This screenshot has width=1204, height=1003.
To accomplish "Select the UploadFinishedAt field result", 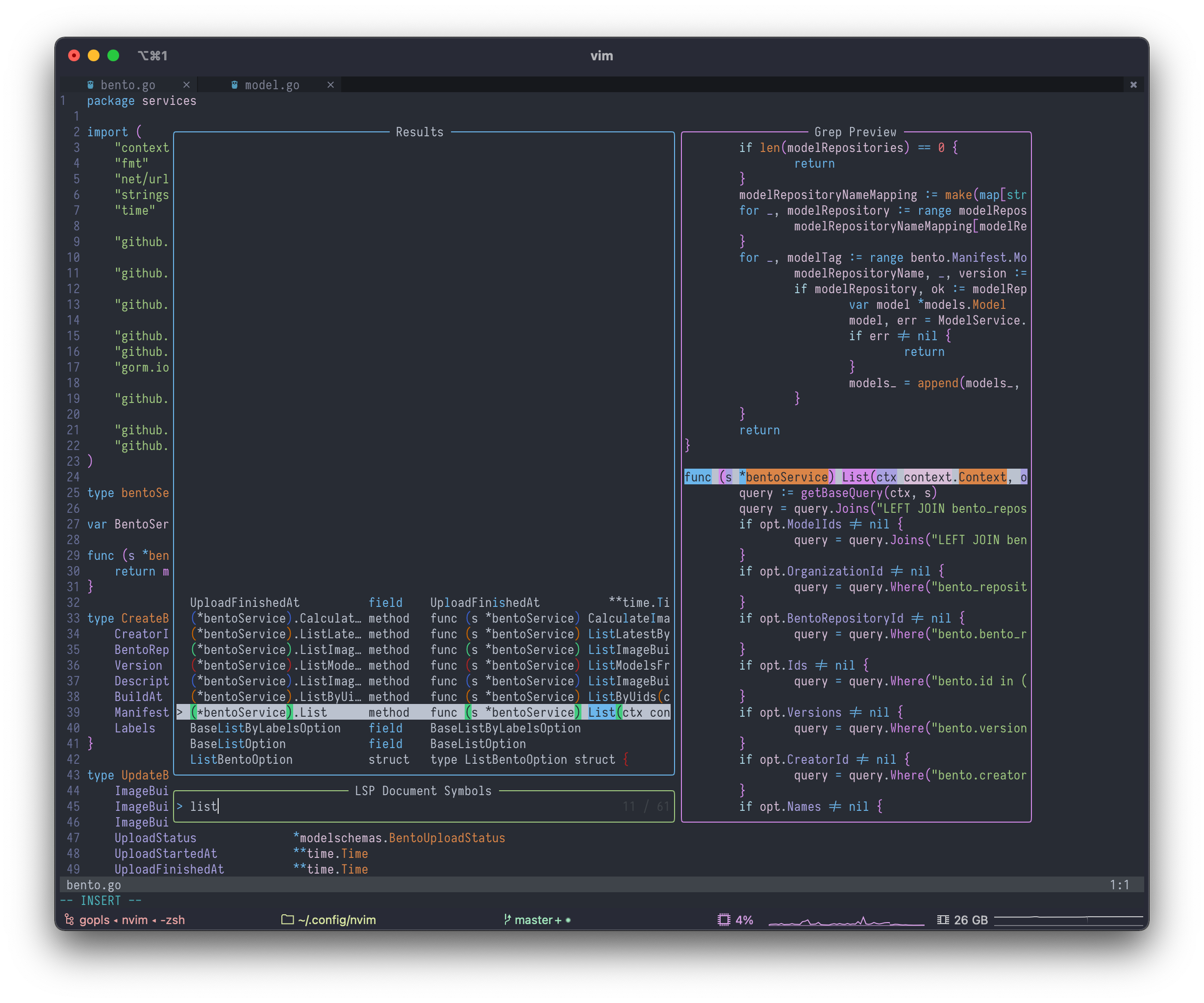I will (x=245, y=602).
